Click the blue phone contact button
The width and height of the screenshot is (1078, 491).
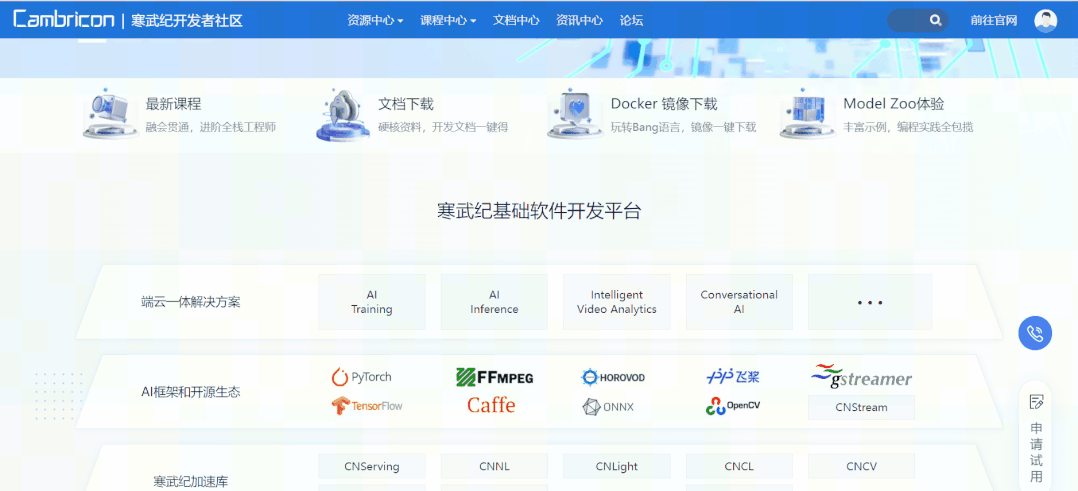(1035, 334)
